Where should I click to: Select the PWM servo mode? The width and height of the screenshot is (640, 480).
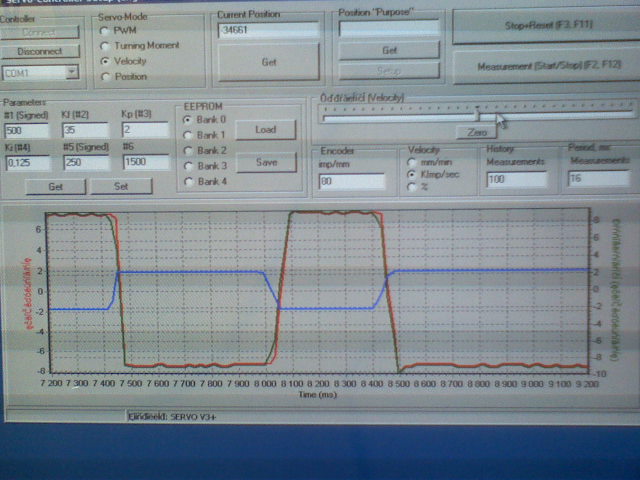point(105,31)
